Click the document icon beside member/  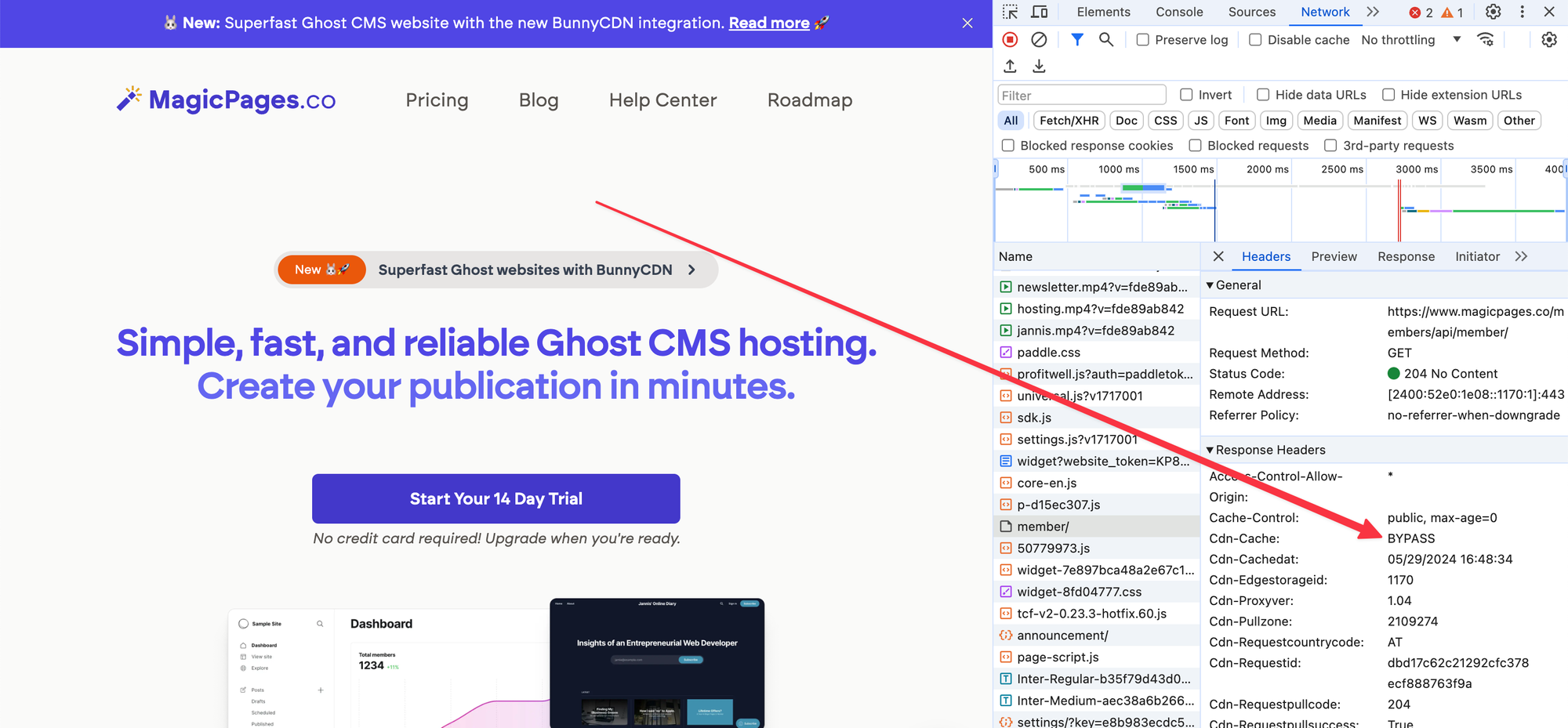tap(1006, 527)
